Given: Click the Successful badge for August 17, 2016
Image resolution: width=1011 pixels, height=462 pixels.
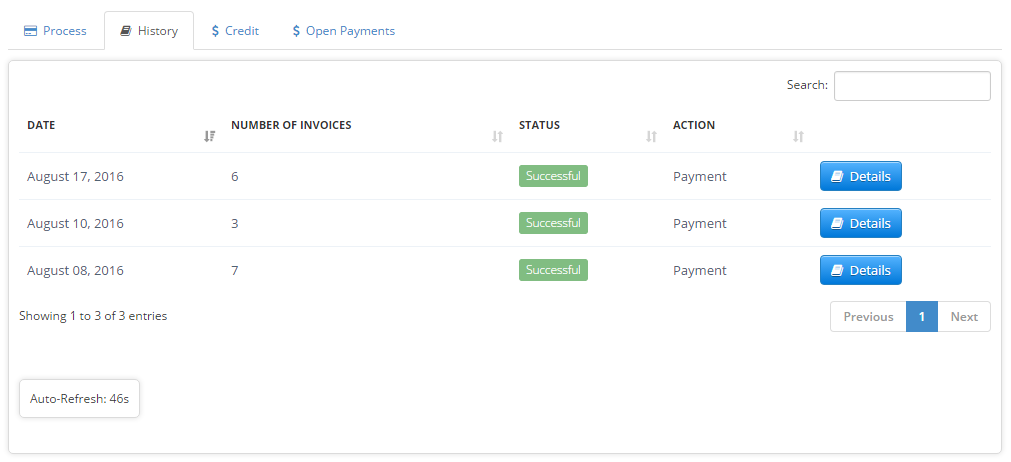Looking at the screenshot, I should click(553, 176).
